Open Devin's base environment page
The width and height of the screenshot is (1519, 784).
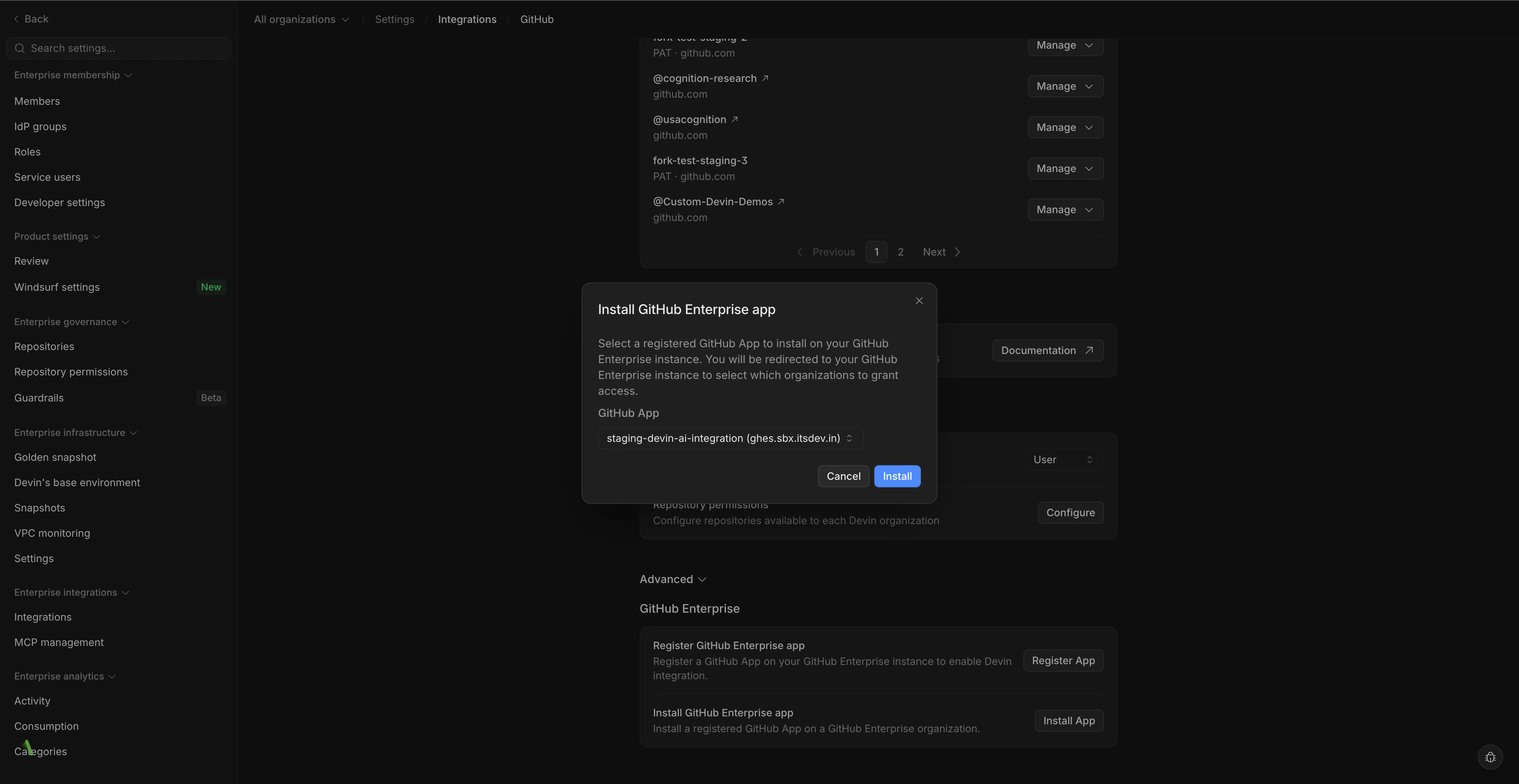point(77,483)
